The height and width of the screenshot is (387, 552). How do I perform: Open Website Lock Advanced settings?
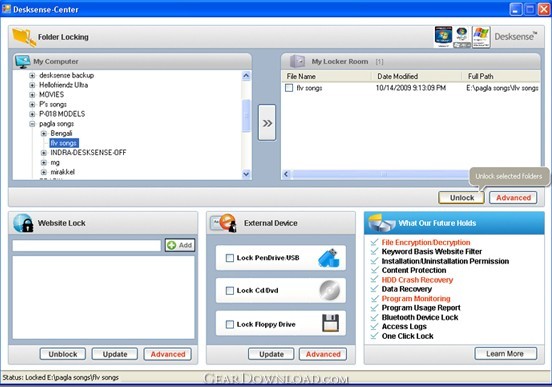[168, 354]
